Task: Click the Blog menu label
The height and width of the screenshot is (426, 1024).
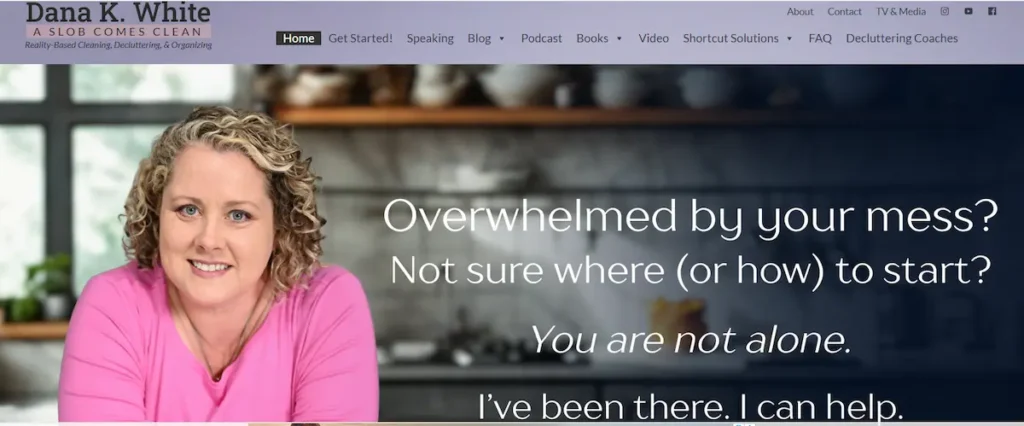Action: pyautogui.click(x=479, y=38)
